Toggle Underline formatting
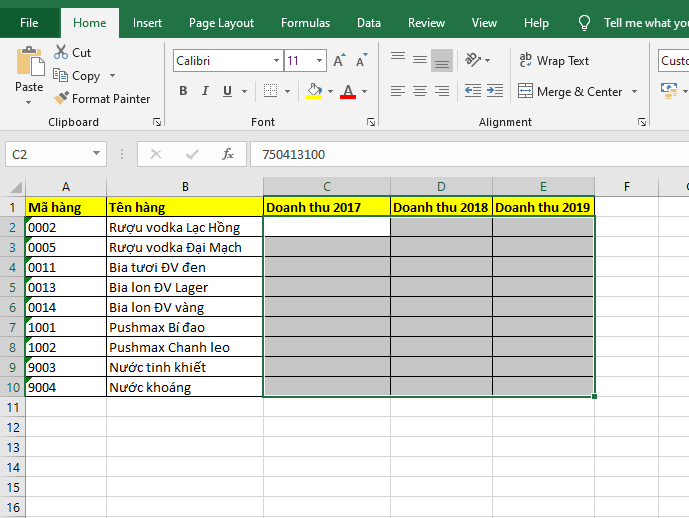Screen dimensions: 689x518 (x=228, y=91)
